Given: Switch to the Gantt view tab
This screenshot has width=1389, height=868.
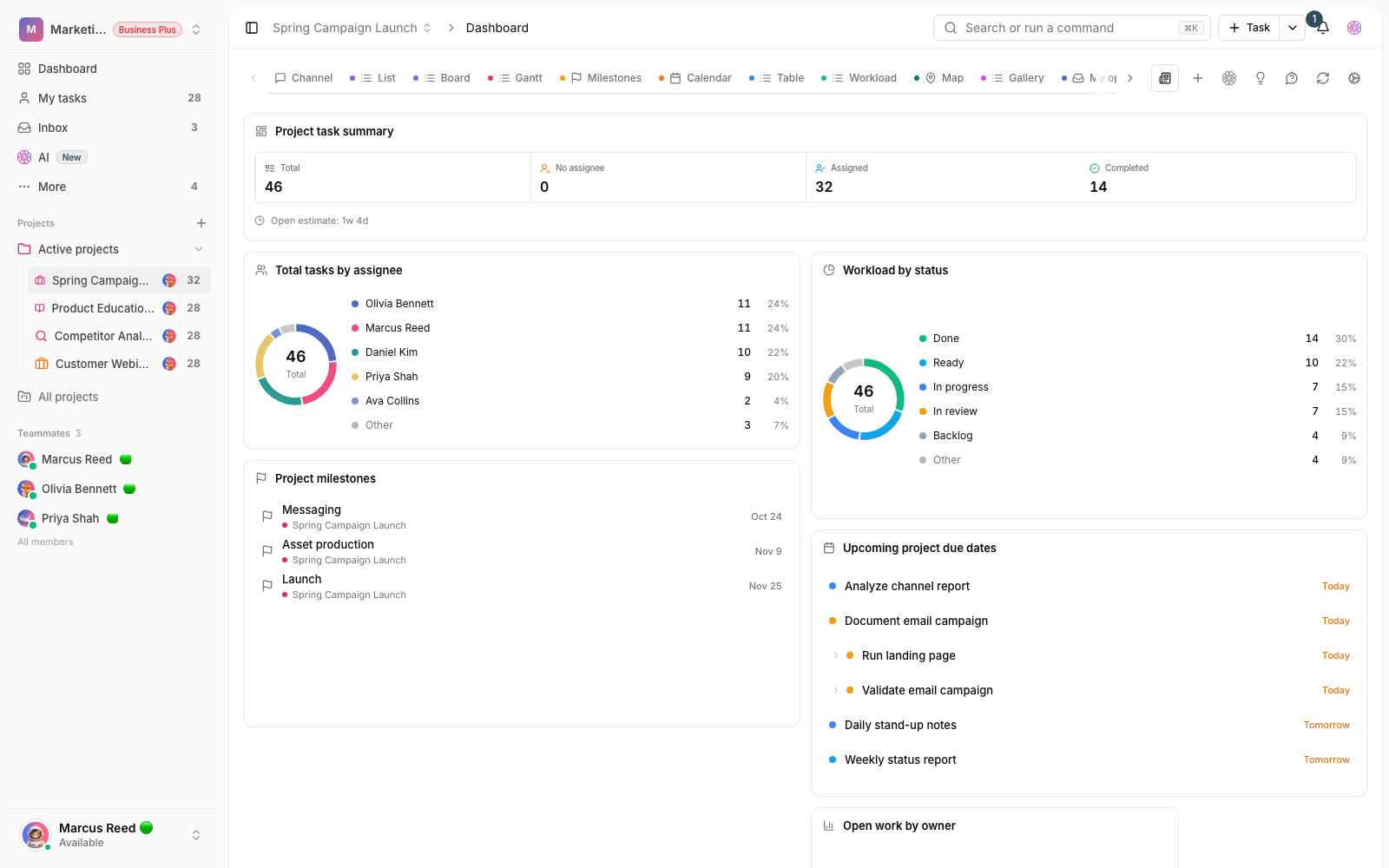Looking at the screenshot, I should click(515, 78).
